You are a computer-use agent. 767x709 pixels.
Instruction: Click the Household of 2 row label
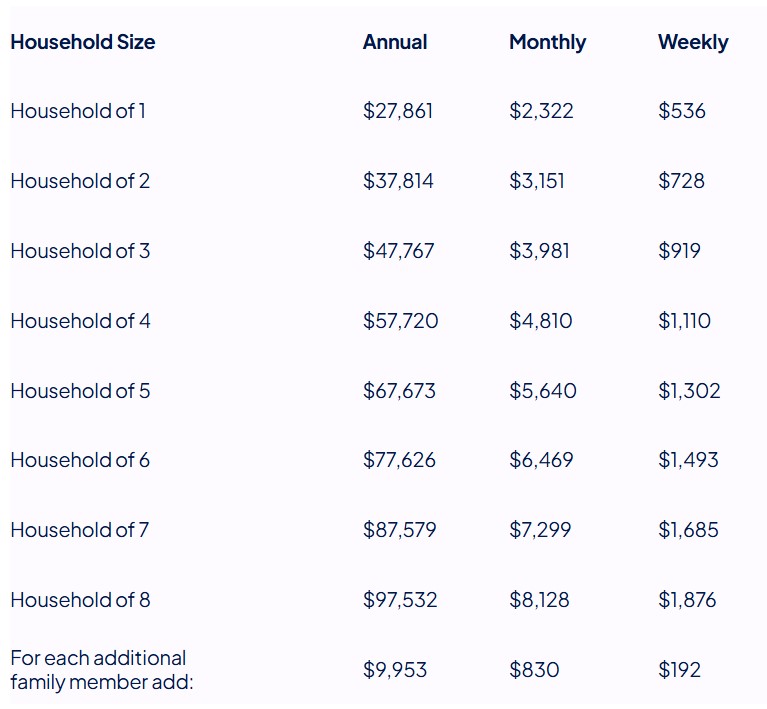point(80,181)
